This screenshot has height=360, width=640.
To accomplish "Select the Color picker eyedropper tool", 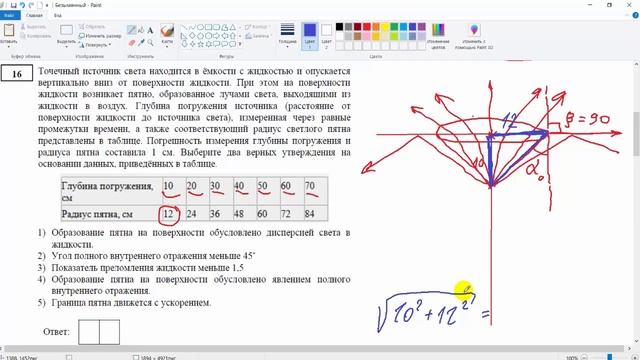I will pyautogui.click(x=141, y=42).
